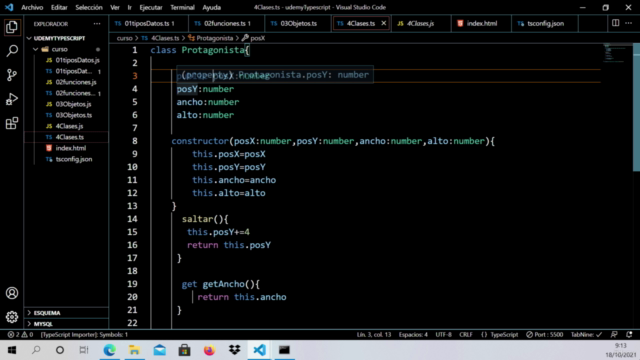Split the editor to the right
Viewport: 640px width, 360px height.
pos(615,23)
